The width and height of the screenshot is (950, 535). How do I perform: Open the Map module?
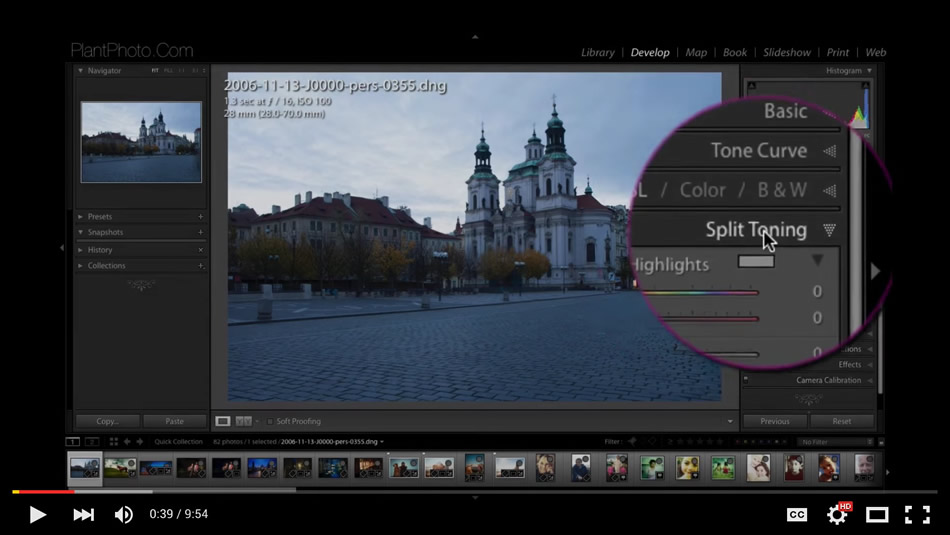point(696,52)
